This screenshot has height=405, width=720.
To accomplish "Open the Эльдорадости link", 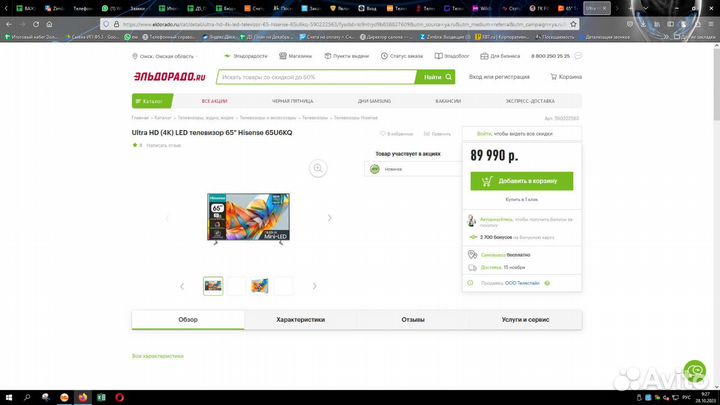I will [x=246, y=56].
